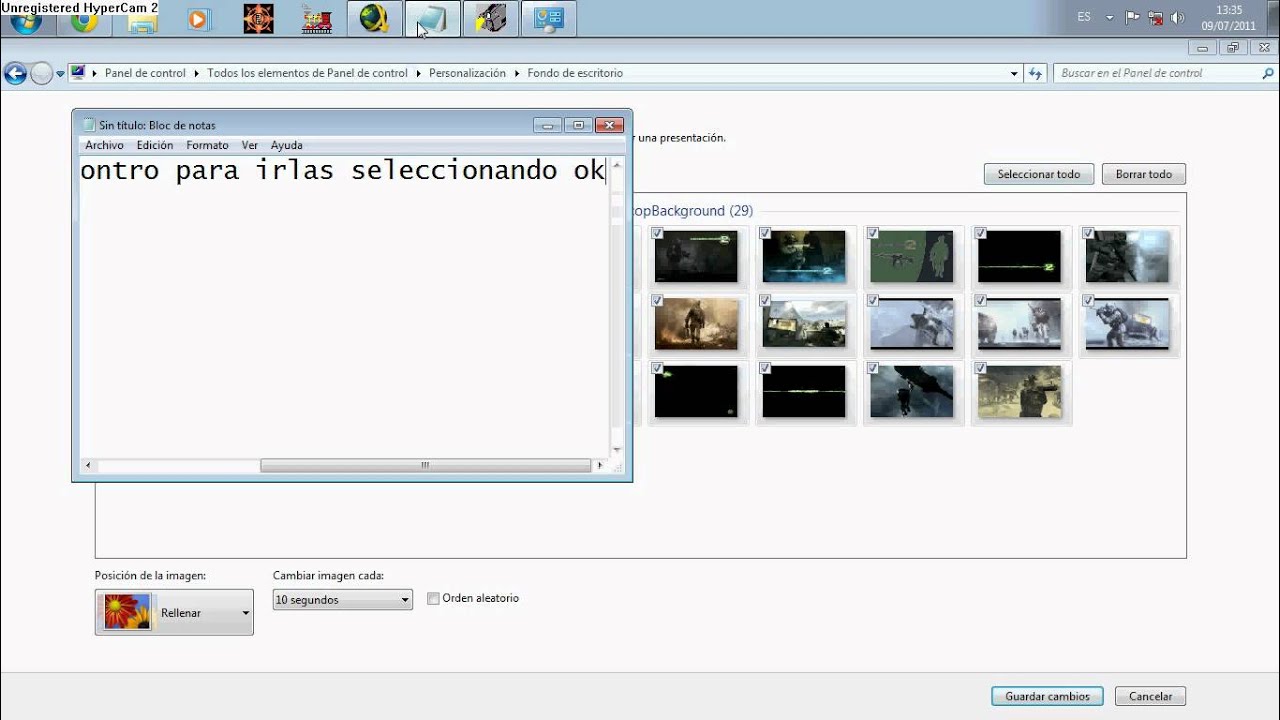Open the 10 segundos interval dropdown
Image resolution: width=1280 pixels, height=720 pixels.
[x=342, y=600]
